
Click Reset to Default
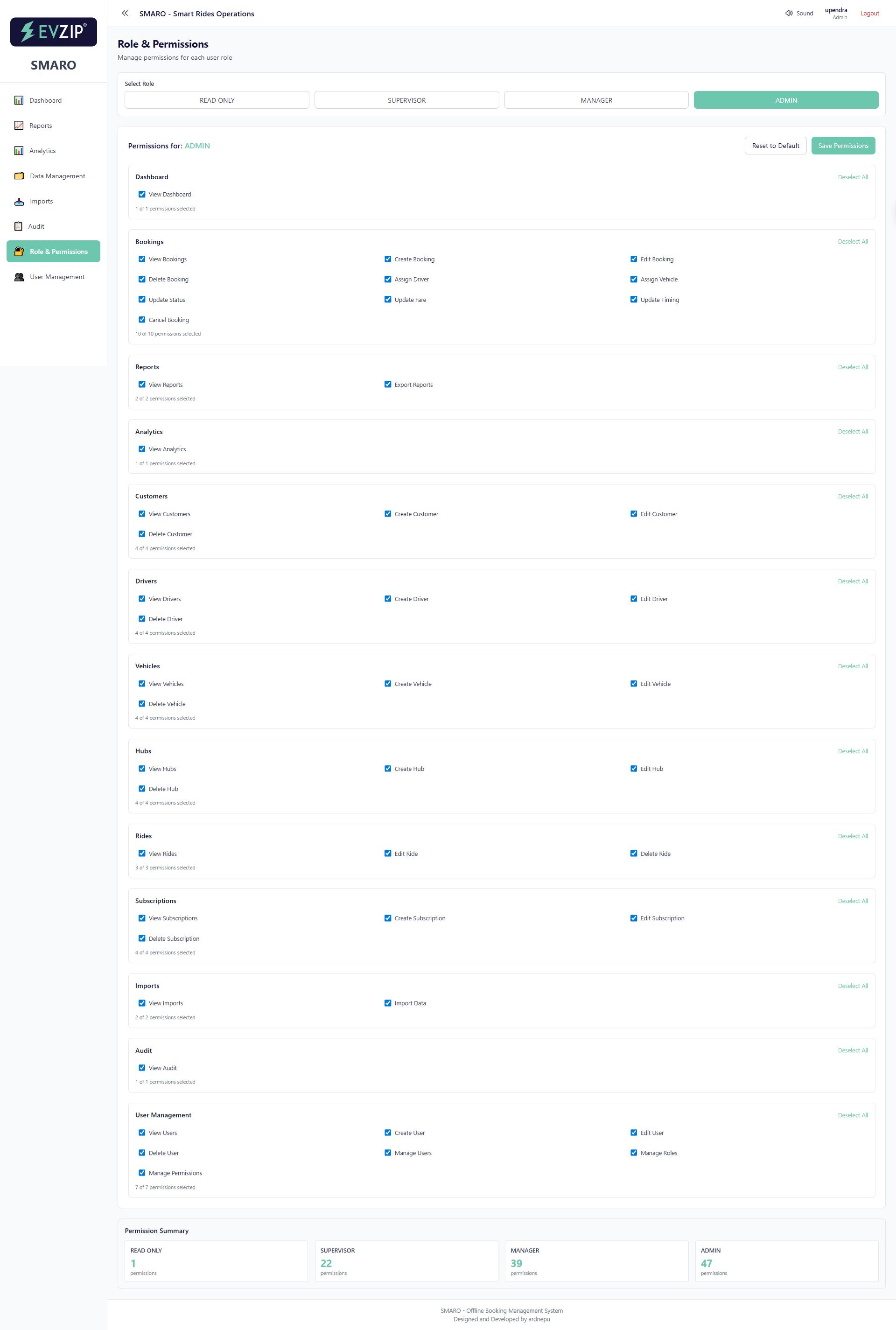[776, 145]
